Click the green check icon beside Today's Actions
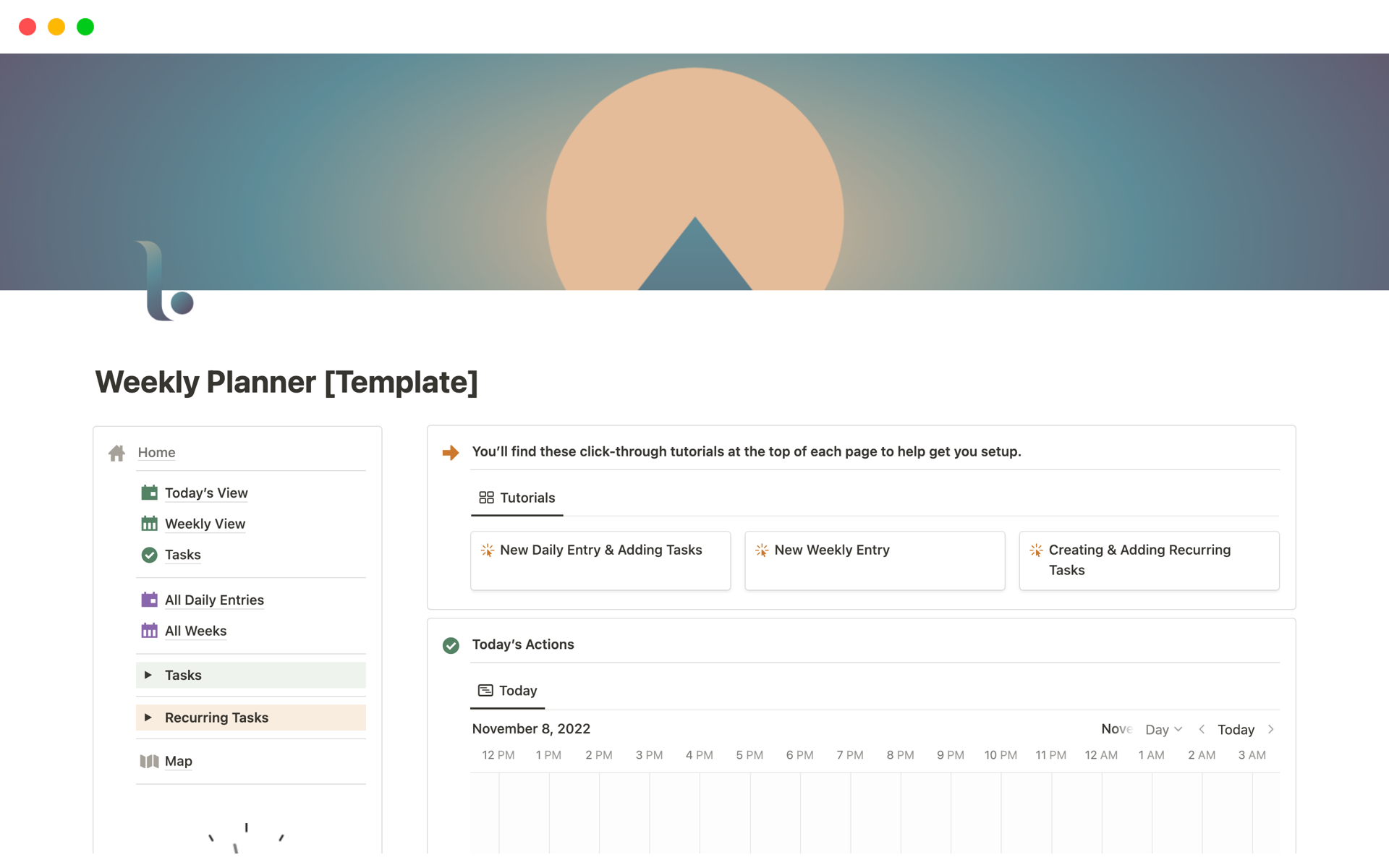 [x=451, y=644]
